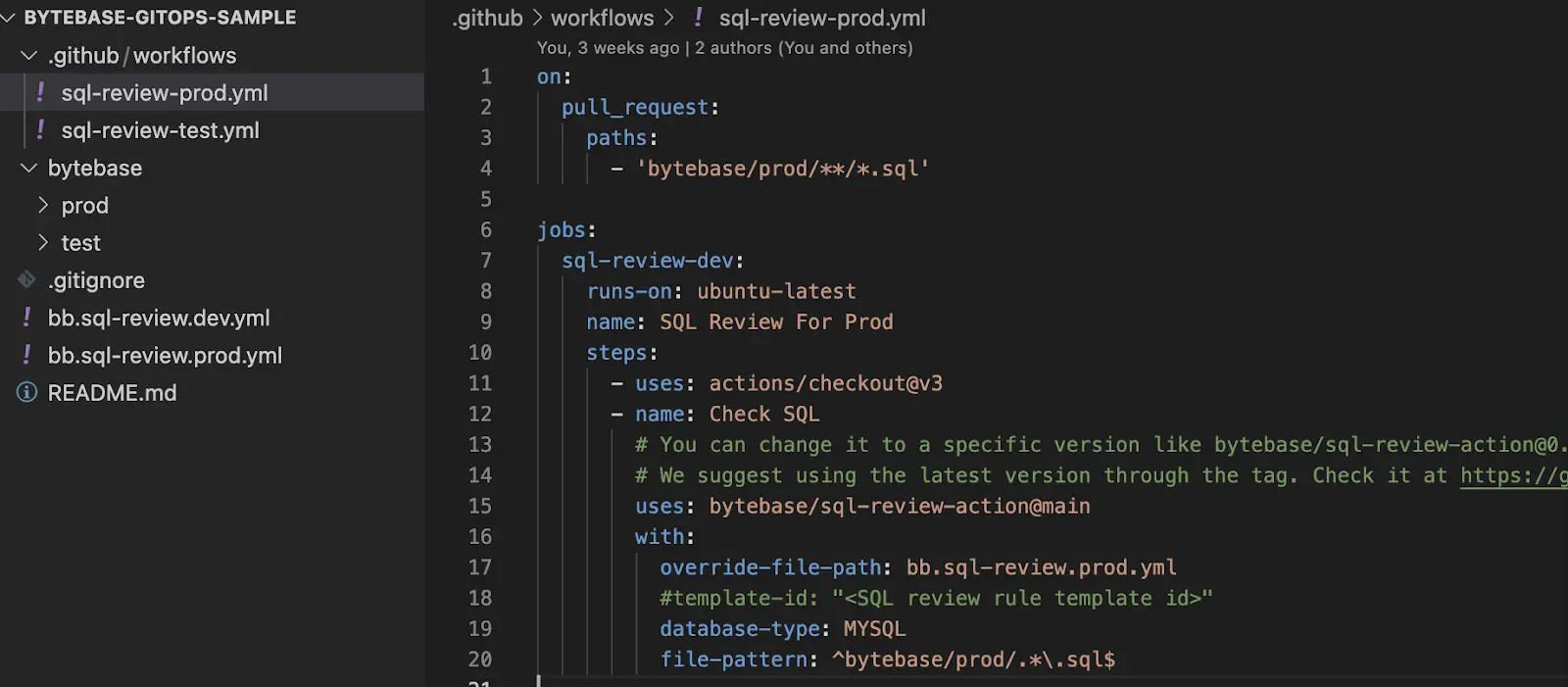Open sql-review-prod.yml in the file tree
This screenshot has height=687, width=1568.
(x=165, y=93)
